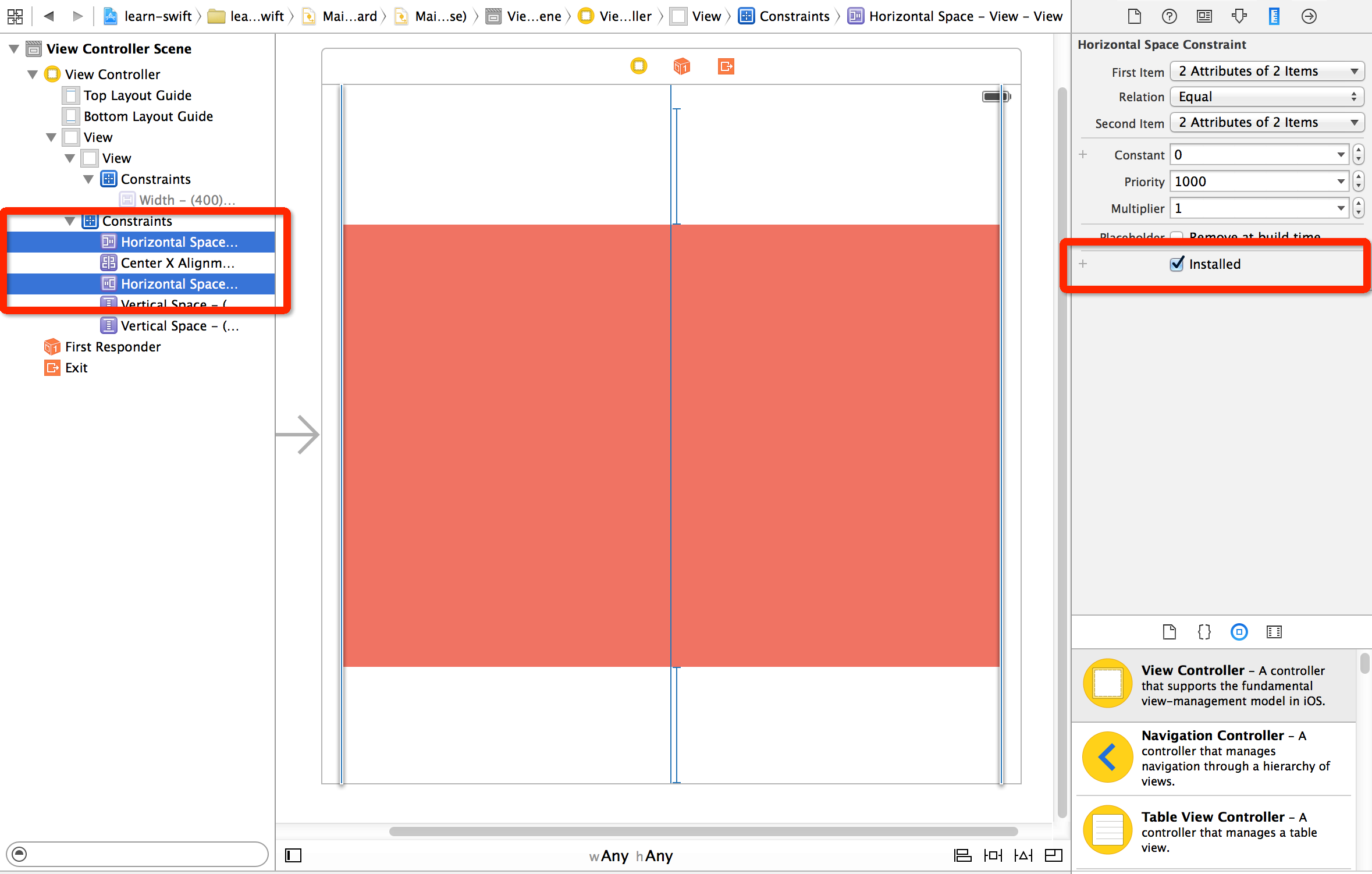This screenshot has width=1372, height=874.
Task: Open the First Item attributes dropdown
Action: point(1267,70)
